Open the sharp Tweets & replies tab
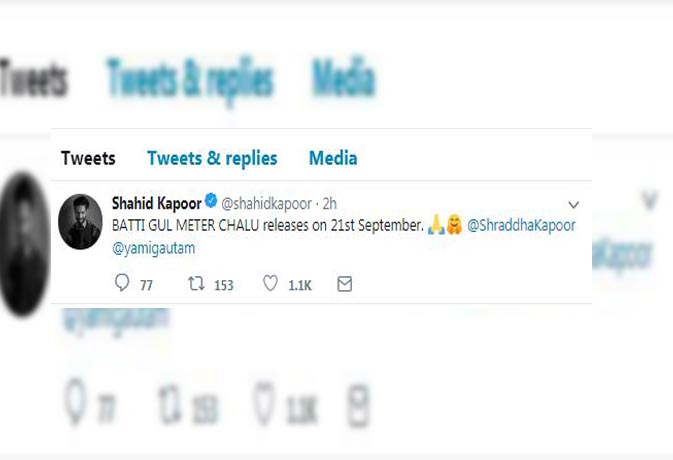 212,158
